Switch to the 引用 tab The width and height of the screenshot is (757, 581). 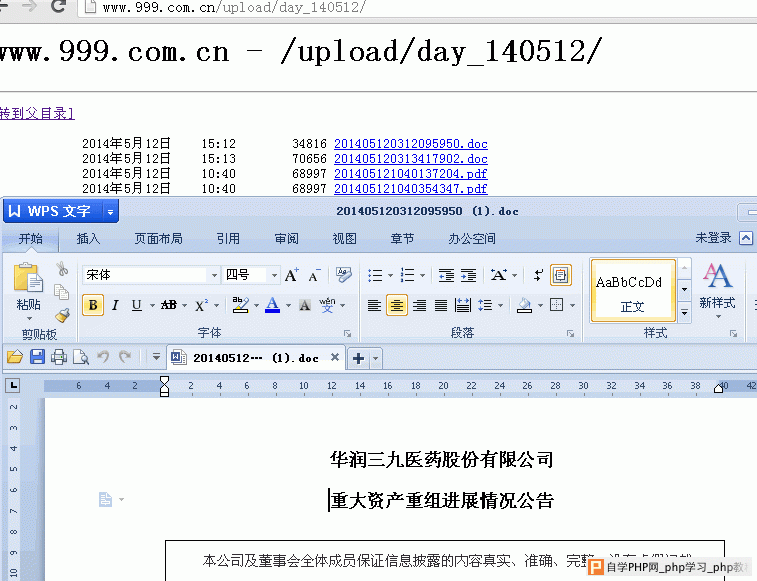point(228,239)
